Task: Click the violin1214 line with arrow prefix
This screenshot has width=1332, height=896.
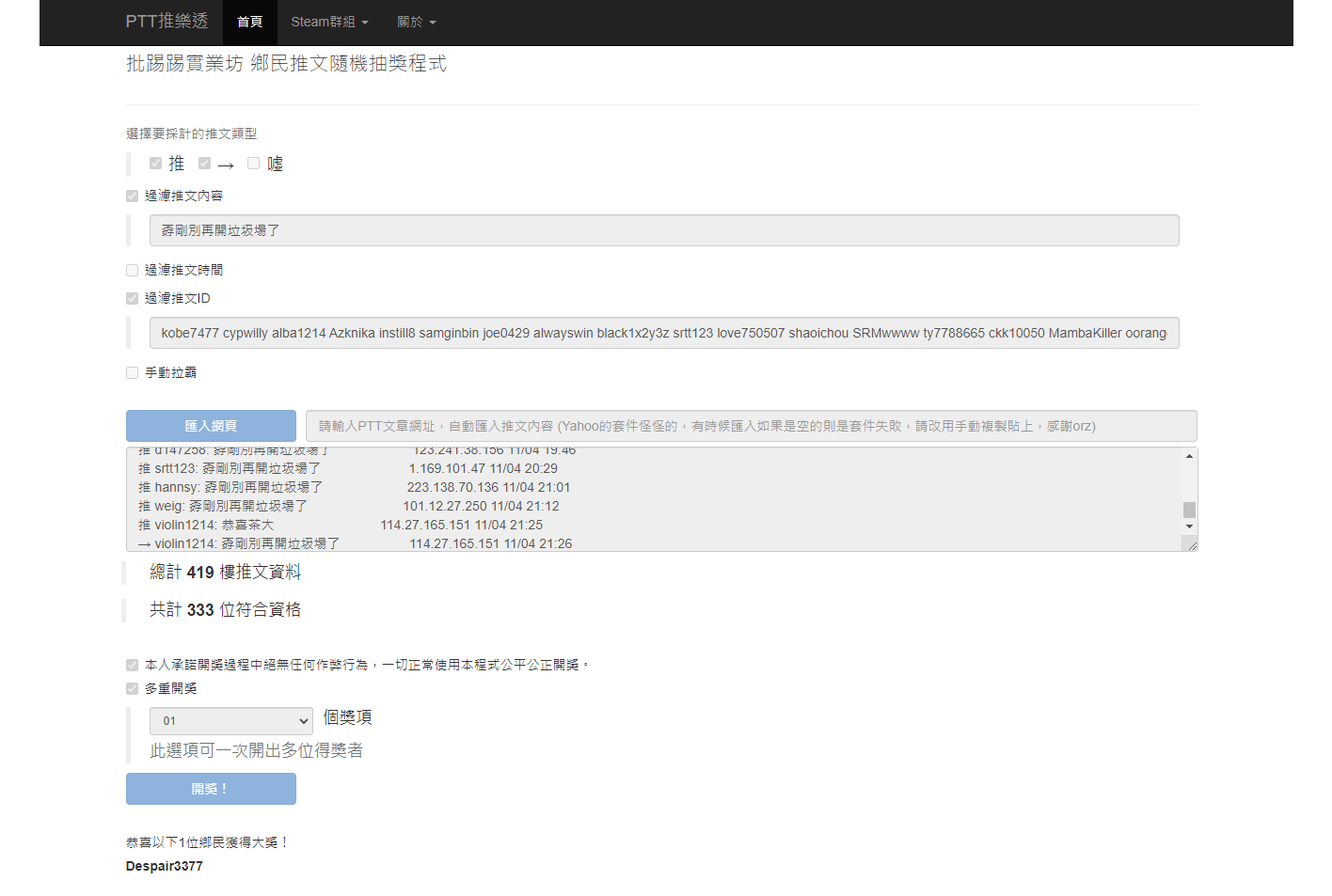Action: click(x=355, y=543)
